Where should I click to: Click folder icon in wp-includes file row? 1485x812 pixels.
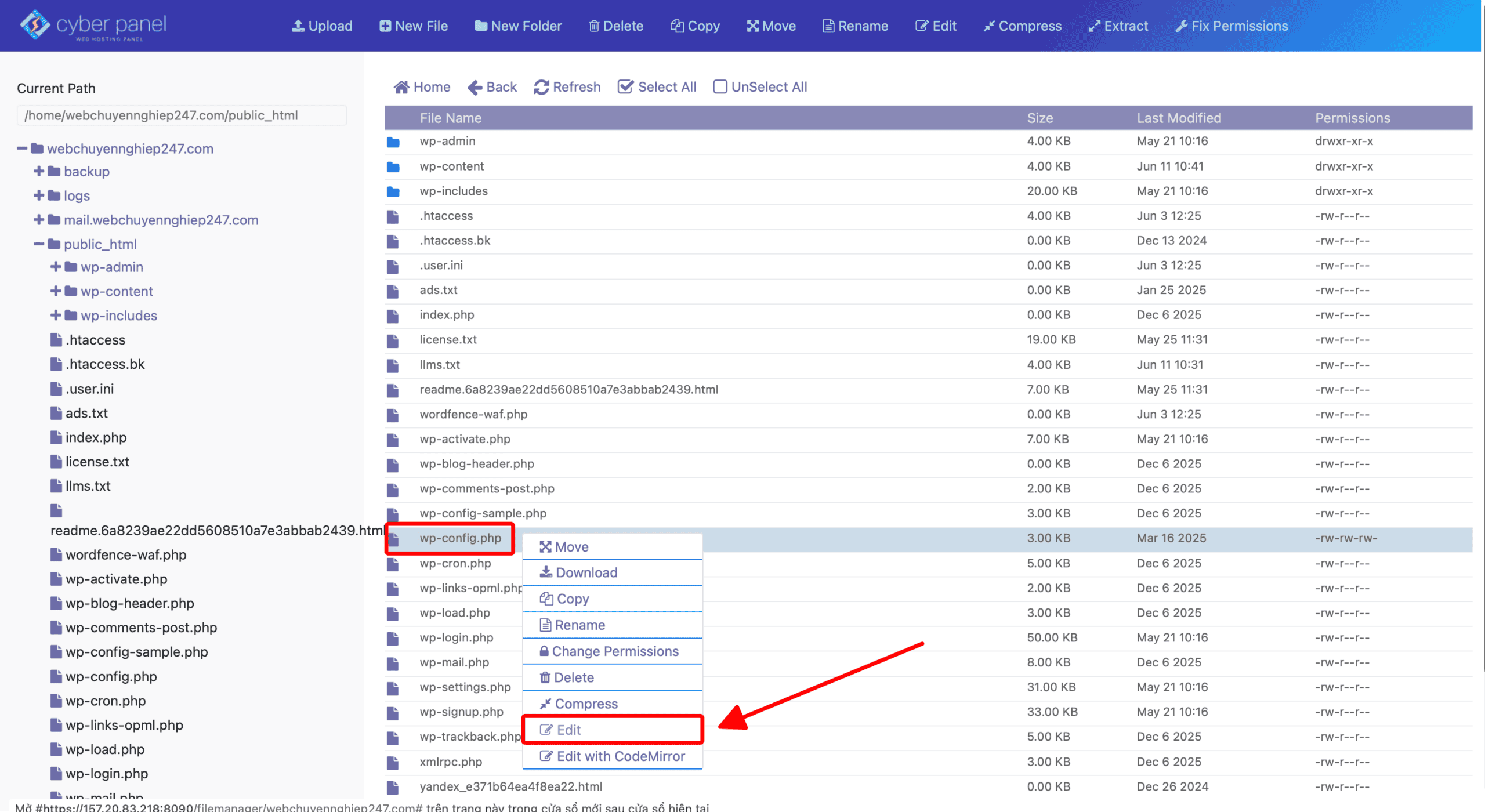tap(393, 191)
